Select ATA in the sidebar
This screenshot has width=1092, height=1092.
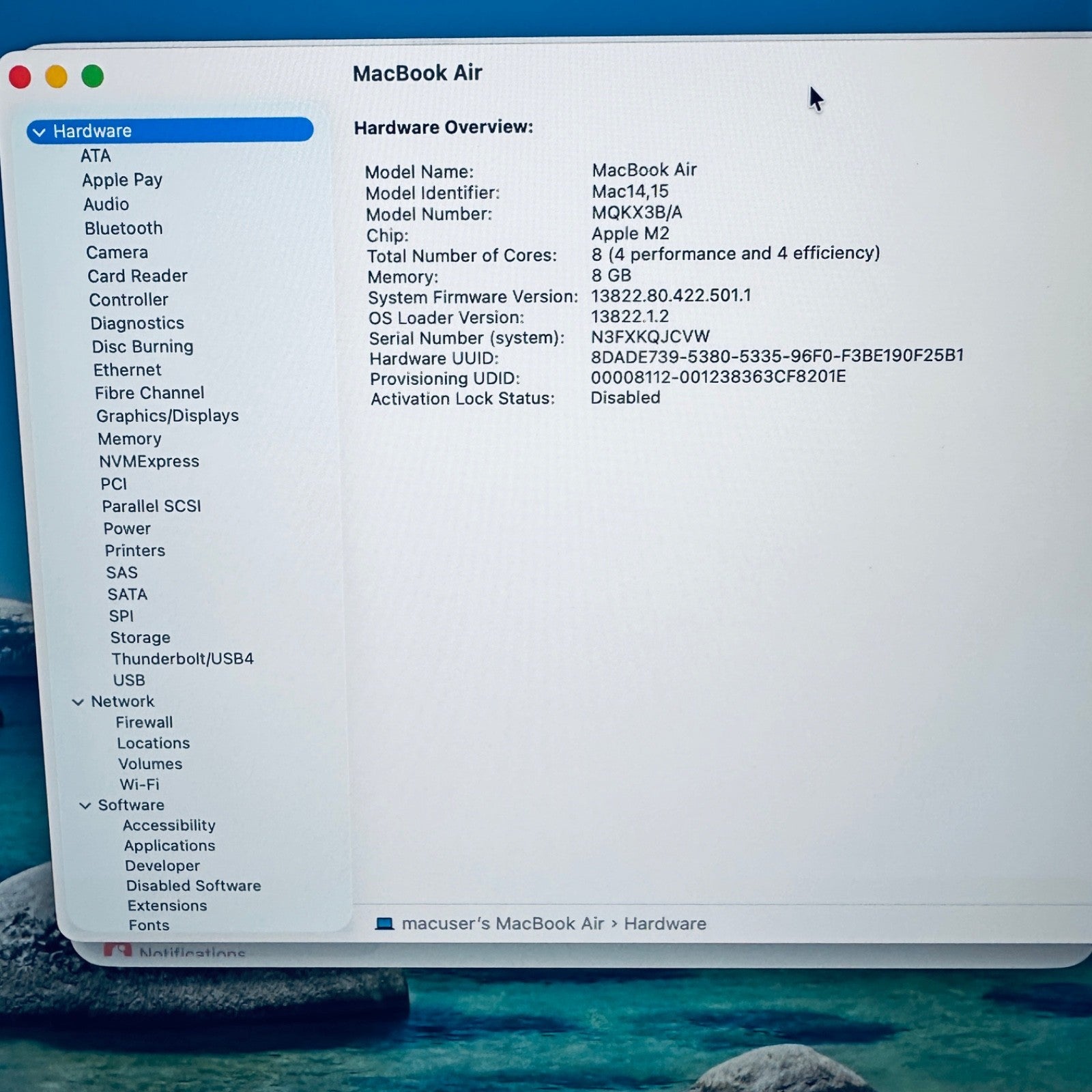(96, 156)
